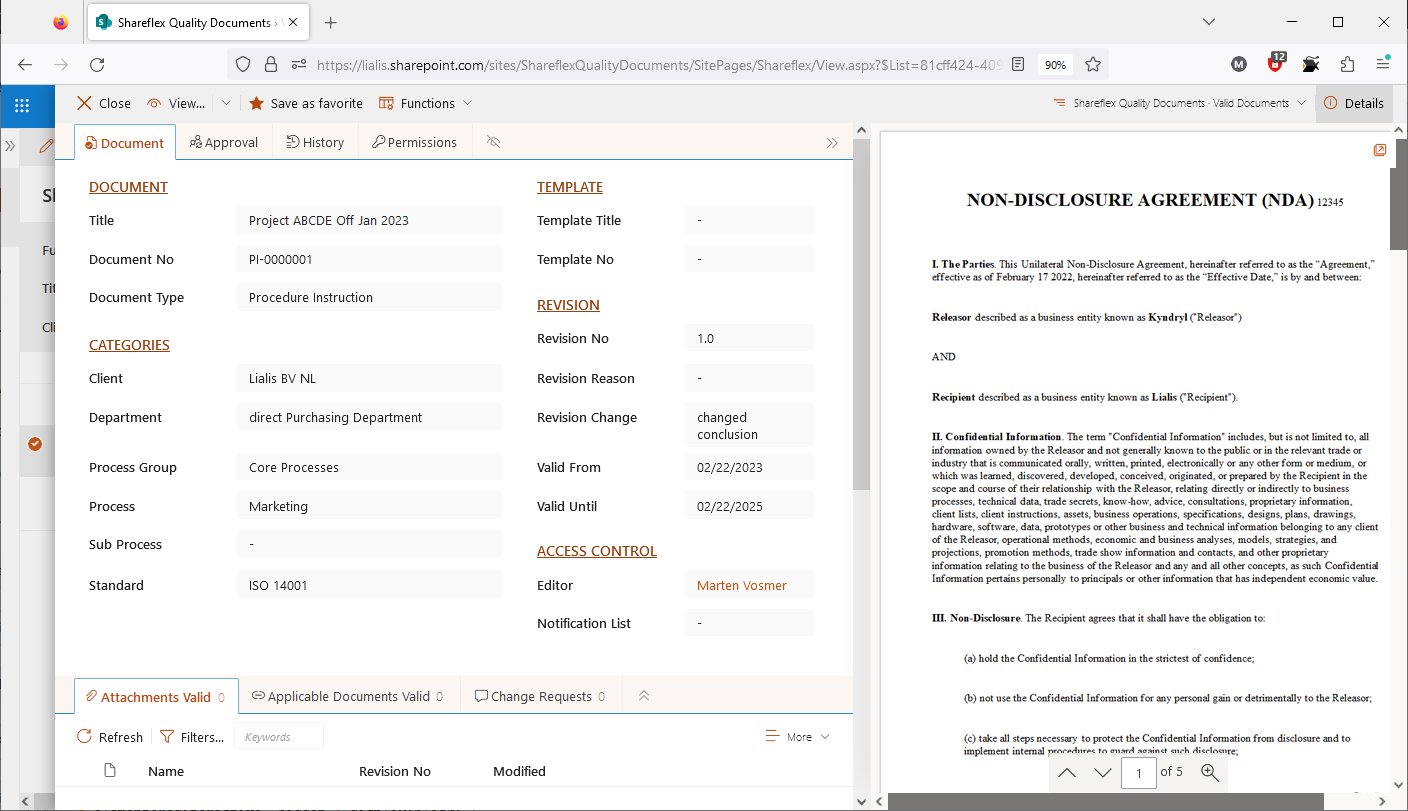Open the View dropdown arrow

coord(226,103)
